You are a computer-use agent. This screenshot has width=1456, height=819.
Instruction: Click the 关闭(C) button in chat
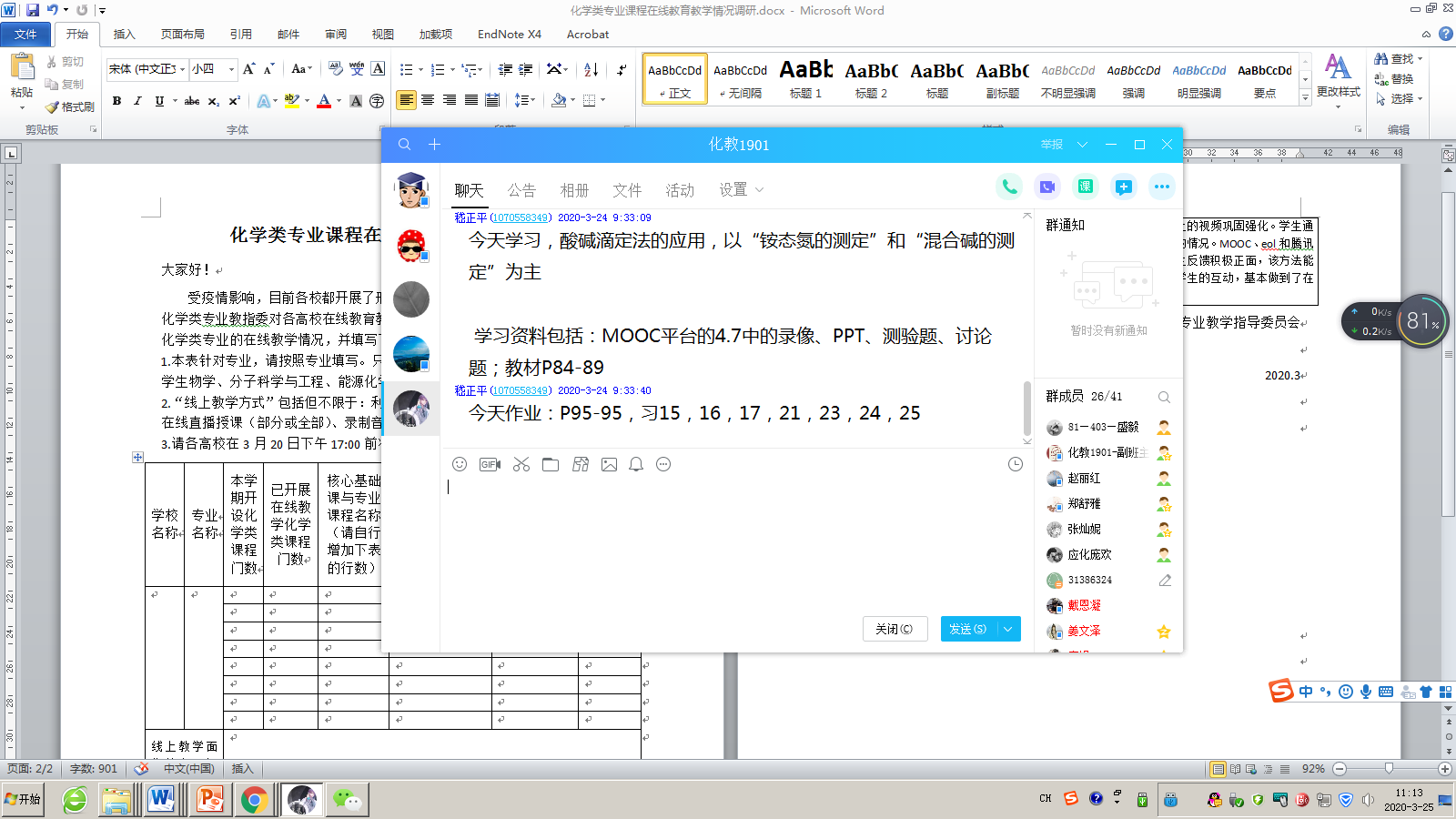pyautogui.click(x=895, y=629)
